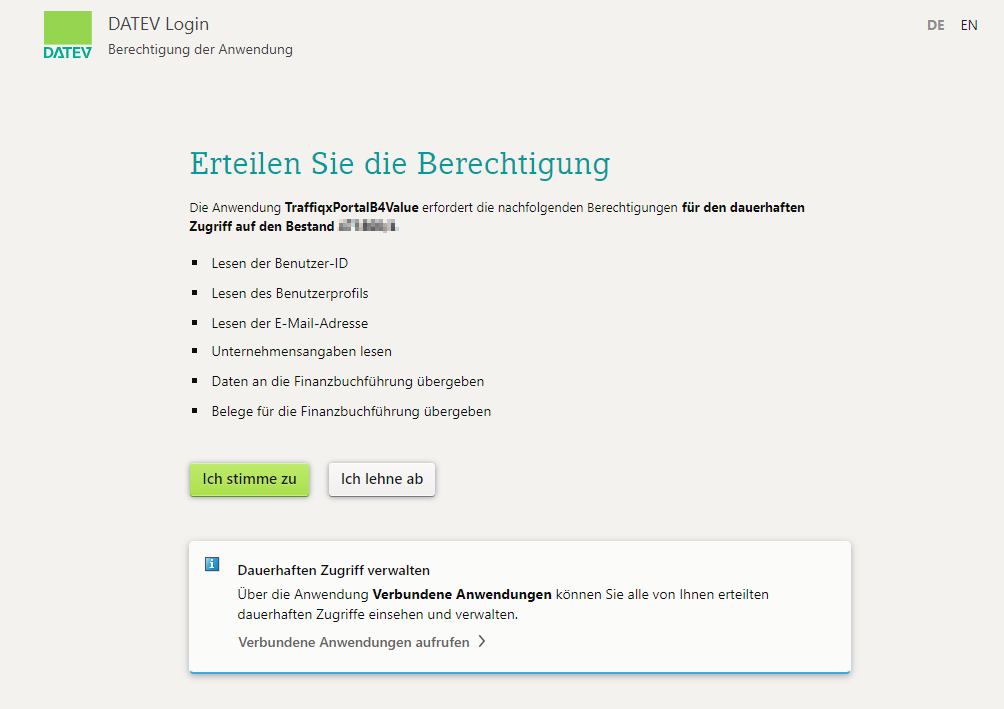Click the bullet next to Belege für die Finanzbuchführung übergeben
The image size is (1004, 709).
194,410
